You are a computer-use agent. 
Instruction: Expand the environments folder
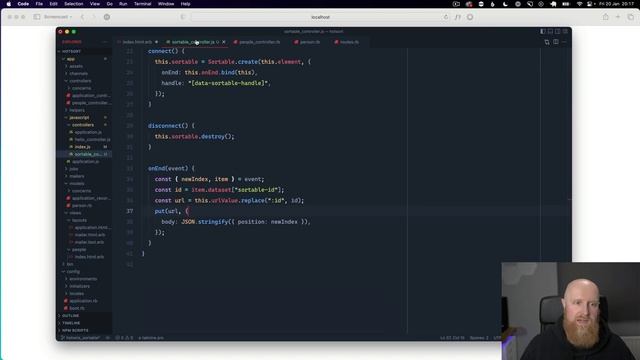83,279
